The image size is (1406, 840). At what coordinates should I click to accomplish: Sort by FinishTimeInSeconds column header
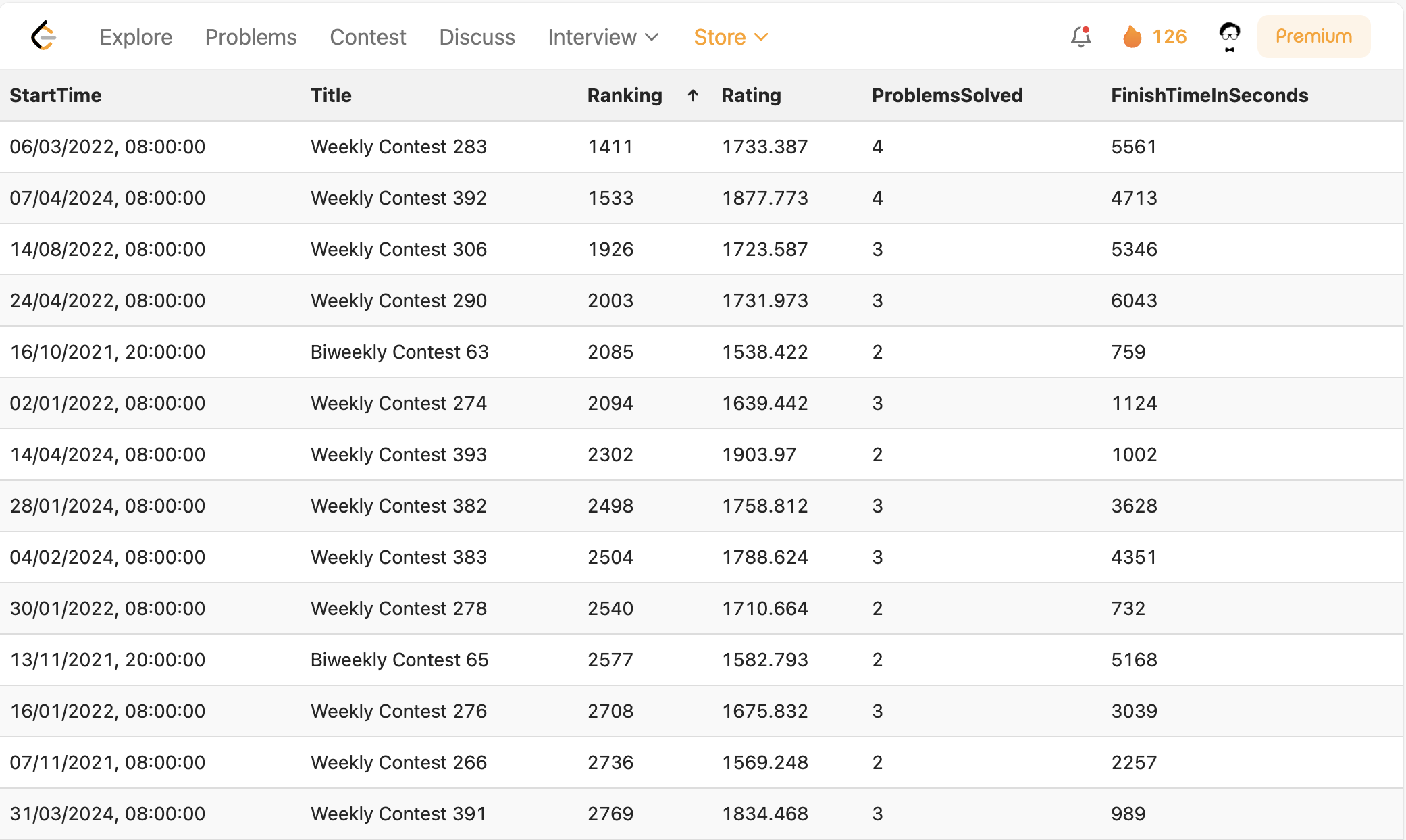[x=1209, y=95]
